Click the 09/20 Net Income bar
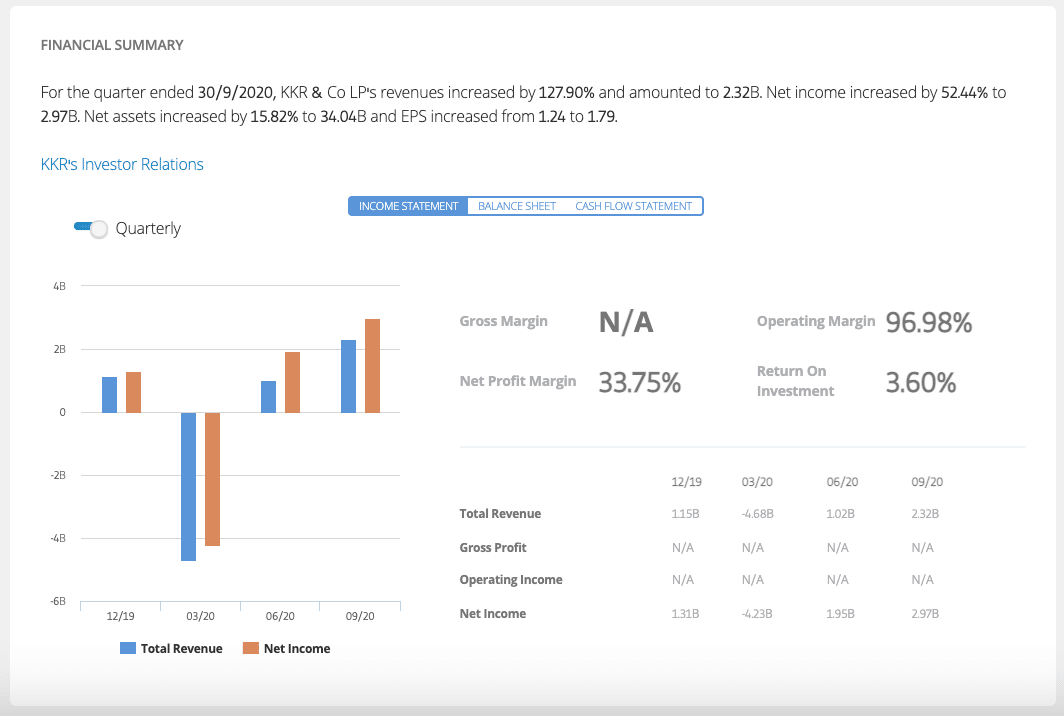 (373, 366)
